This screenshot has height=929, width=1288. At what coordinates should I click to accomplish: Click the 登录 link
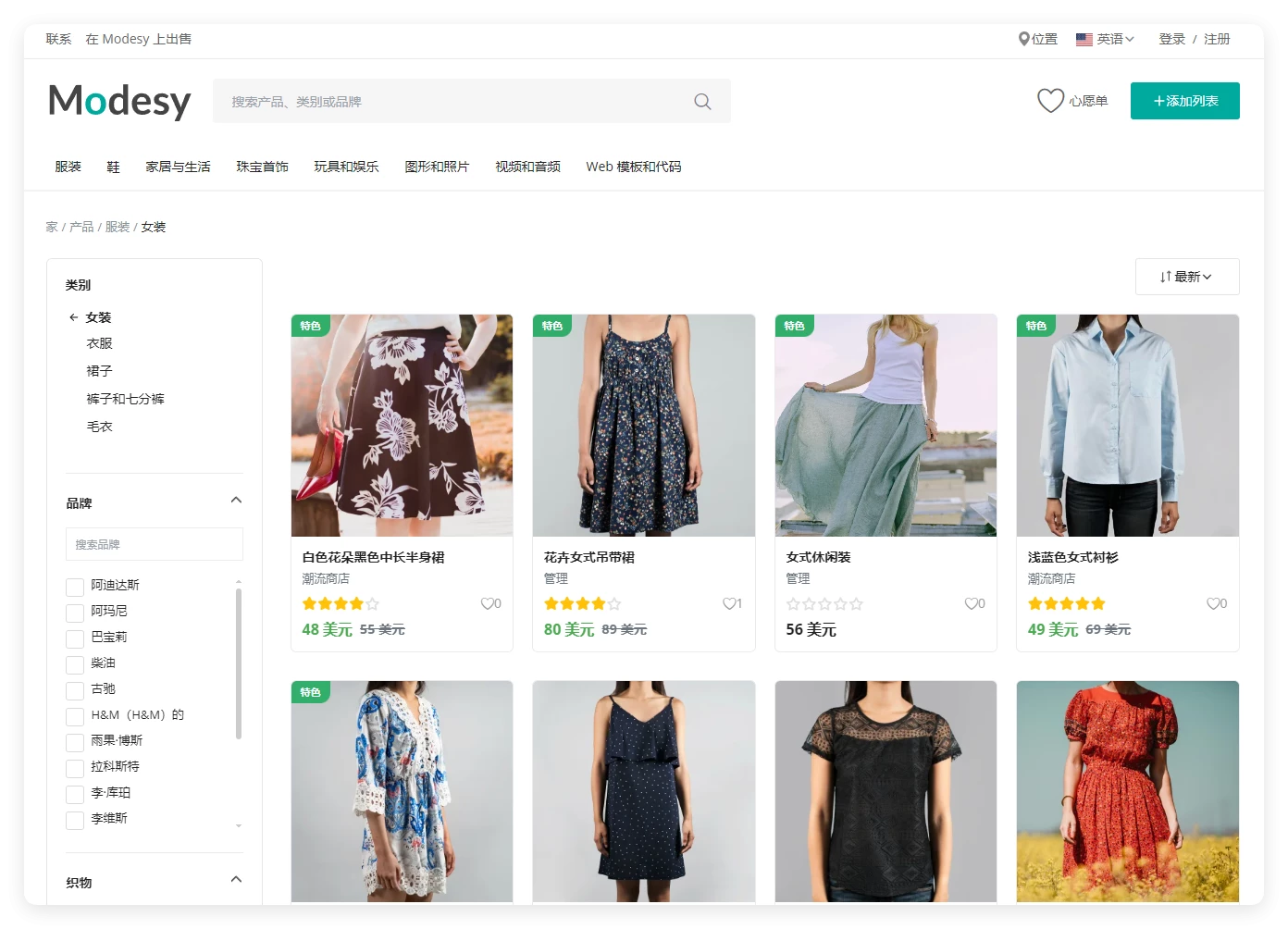click(1171, 39)
